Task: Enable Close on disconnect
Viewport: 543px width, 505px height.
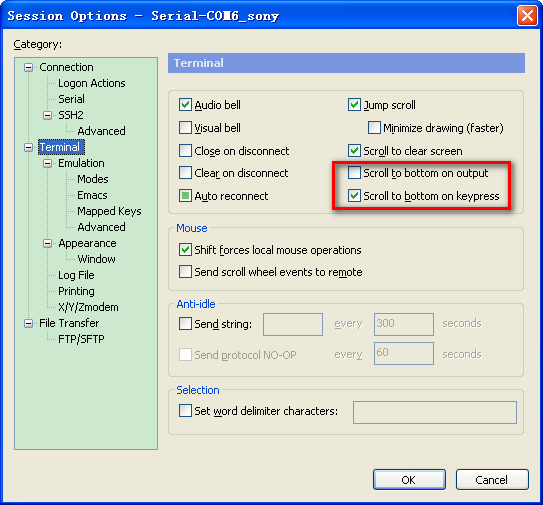Action: click(185, 151)
